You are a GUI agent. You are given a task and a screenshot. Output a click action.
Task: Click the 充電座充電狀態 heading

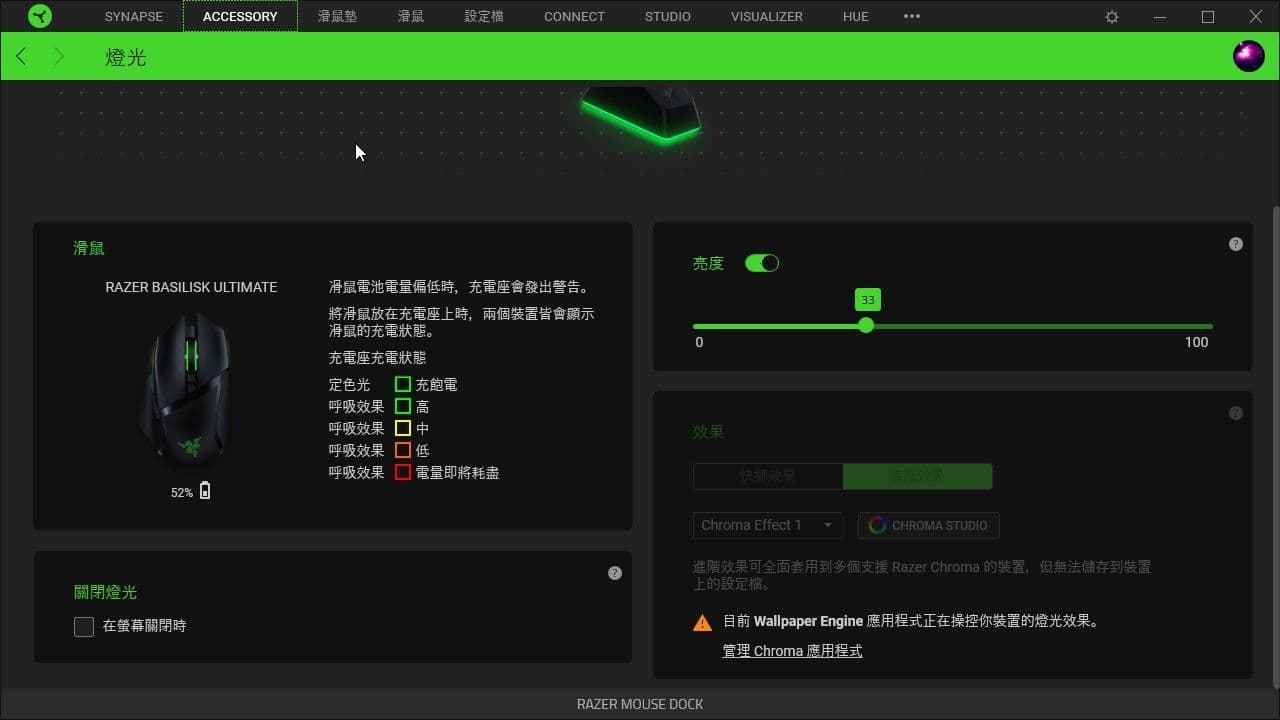(377, 358)
